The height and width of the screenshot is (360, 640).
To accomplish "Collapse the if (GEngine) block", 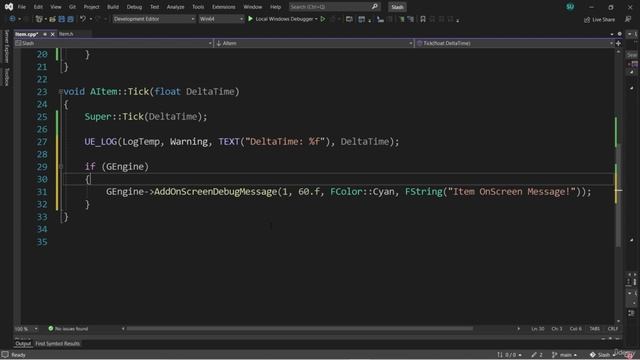I will pyautogui.click(x=60, y=167).
